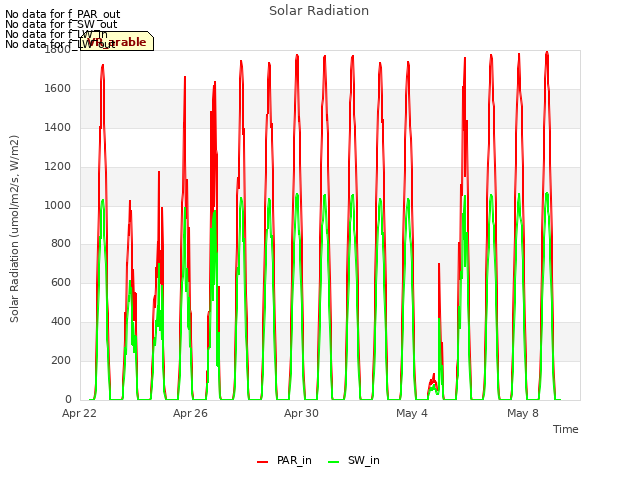Click the 1400 y-axis tick label
The image size is (640, 480).
coord(58,128)
